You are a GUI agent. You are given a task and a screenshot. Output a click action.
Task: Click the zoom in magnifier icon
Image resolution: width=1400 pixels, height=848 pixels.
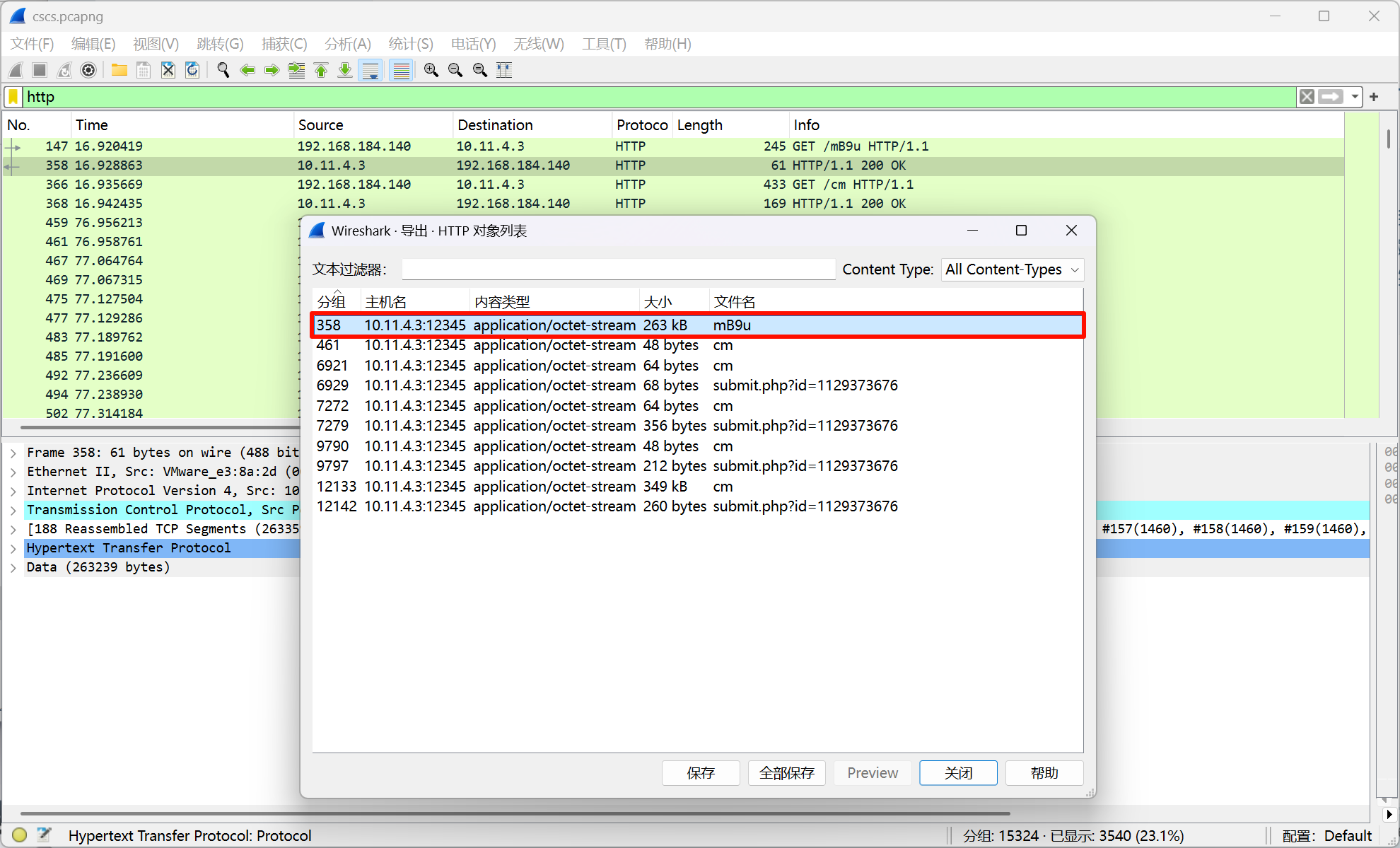(x=431, y=70)
